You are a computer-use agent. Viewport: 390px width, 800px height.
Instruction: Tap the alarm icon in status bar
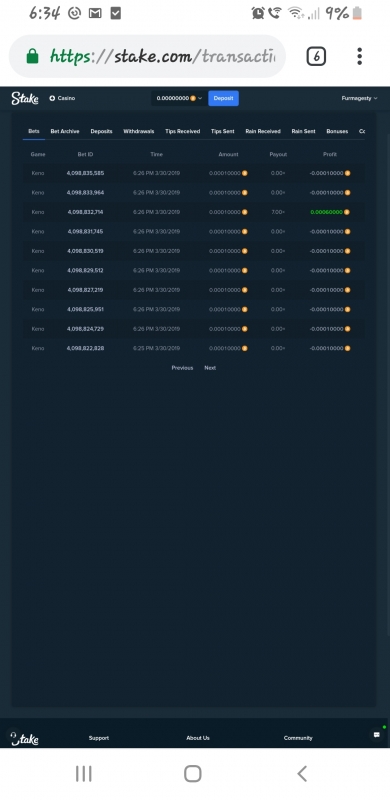258,13
